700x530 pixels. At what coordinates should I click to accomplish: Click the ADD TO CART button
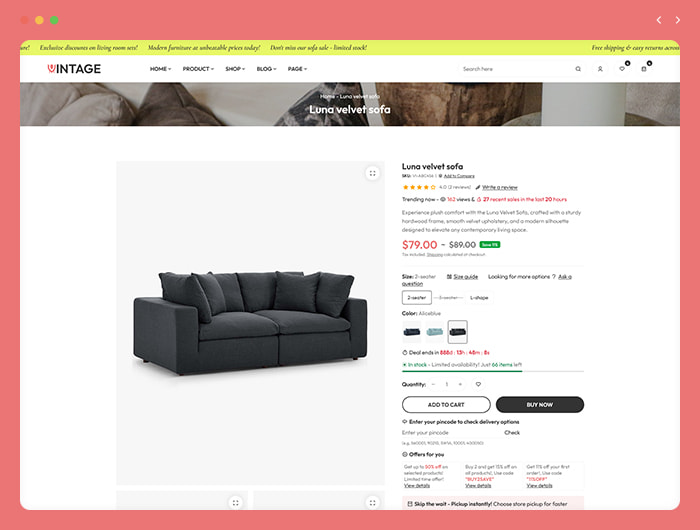coord(446,405)
